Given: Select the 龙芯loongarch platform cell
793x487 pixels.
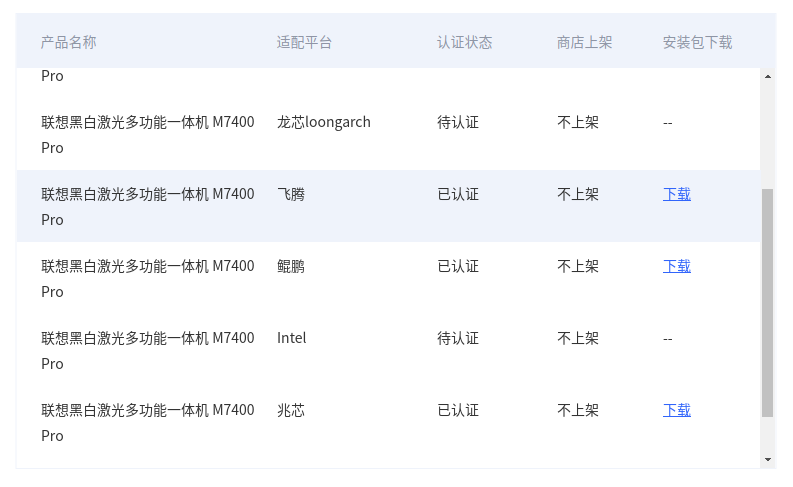Looking at the screenshot, I should coord(324,122).
